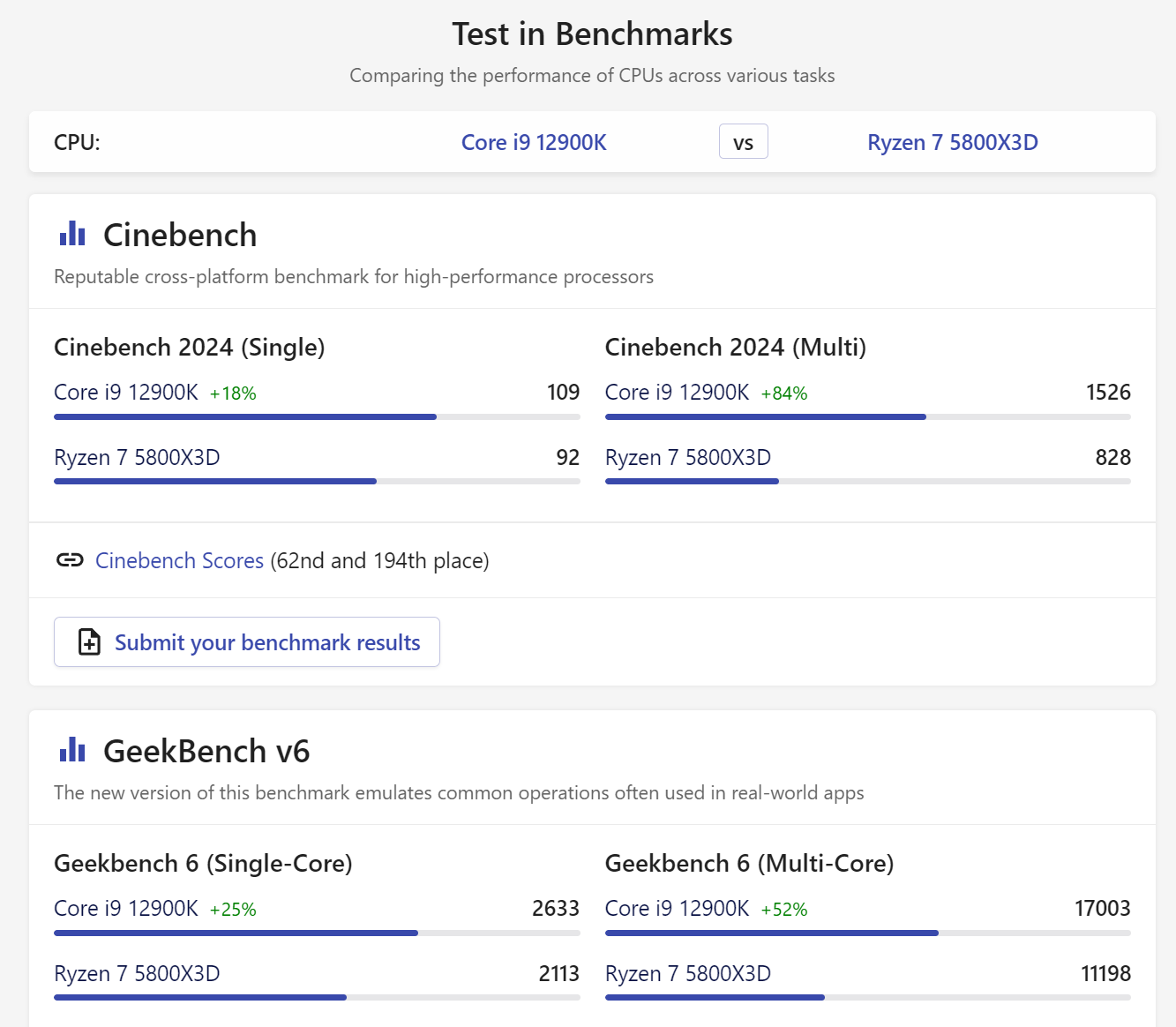Click the "+25%" difference label
The image size is (1176, 1027).
(233, 909)
